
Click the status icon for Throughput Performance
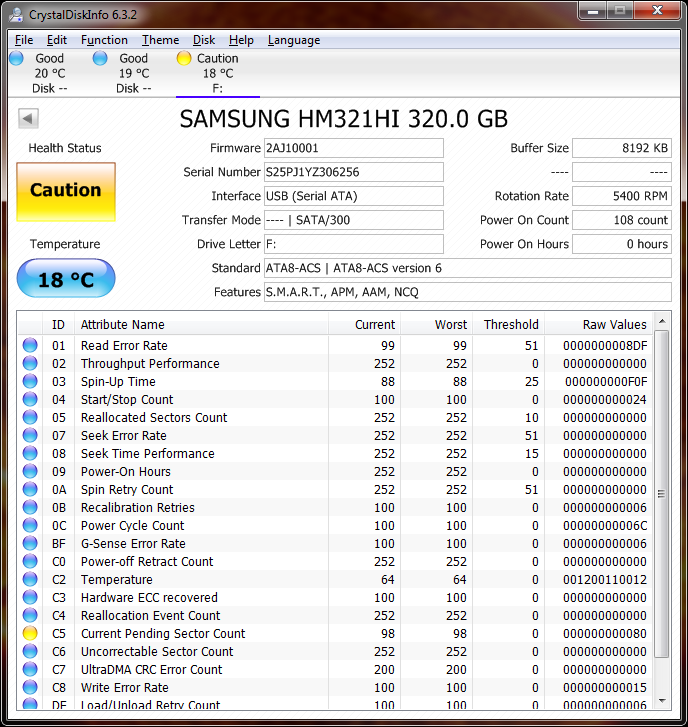30,364
